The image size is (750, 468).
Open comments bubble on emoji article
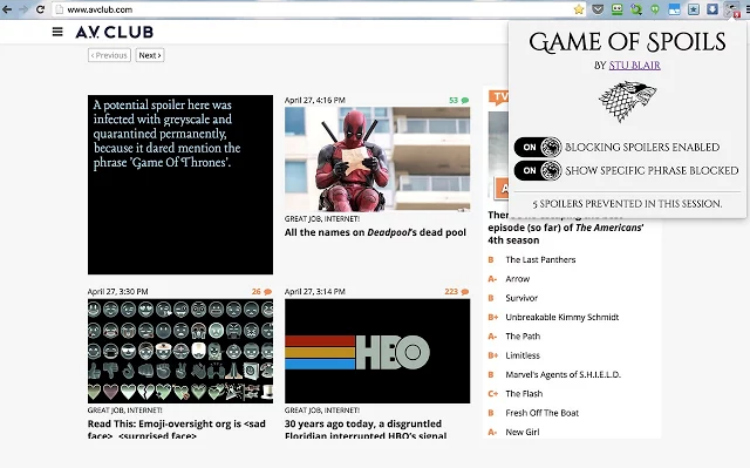tap(268, 292)
